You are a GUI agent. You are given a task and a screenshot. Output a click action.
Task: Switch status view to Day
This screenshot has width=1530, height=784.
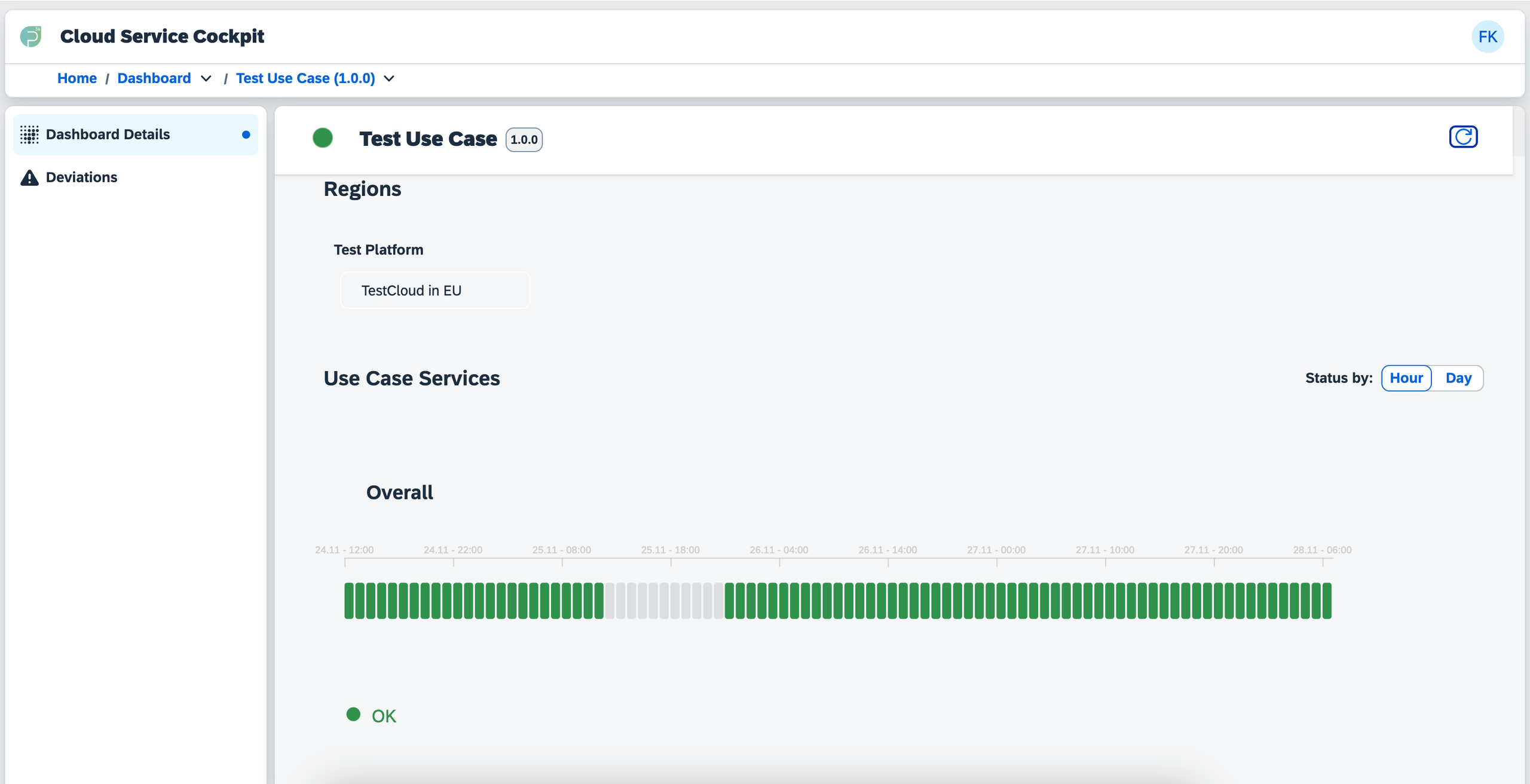tap(1458, 378)
